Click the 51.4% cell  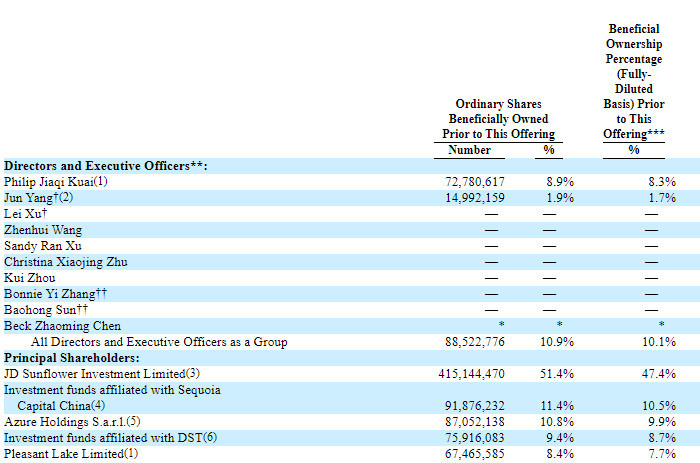click(557, 374)
